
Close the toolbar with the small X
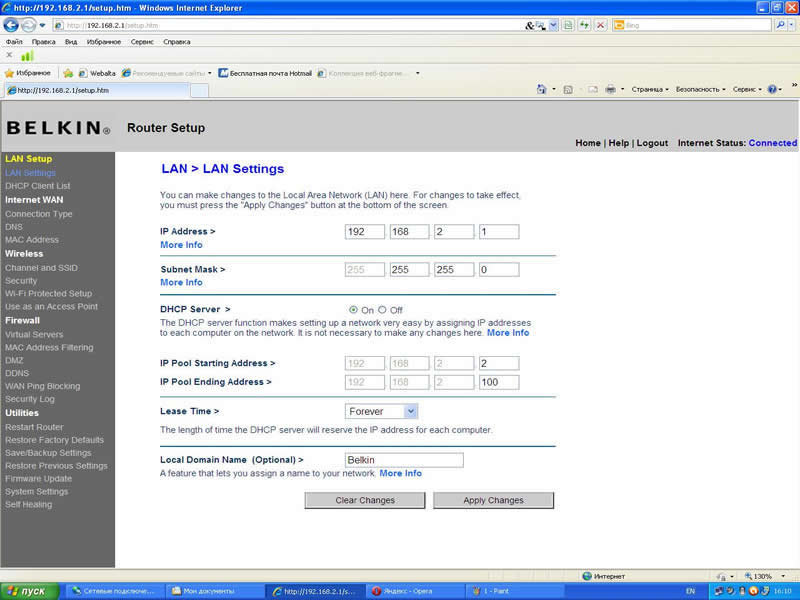tap(9, 55)
